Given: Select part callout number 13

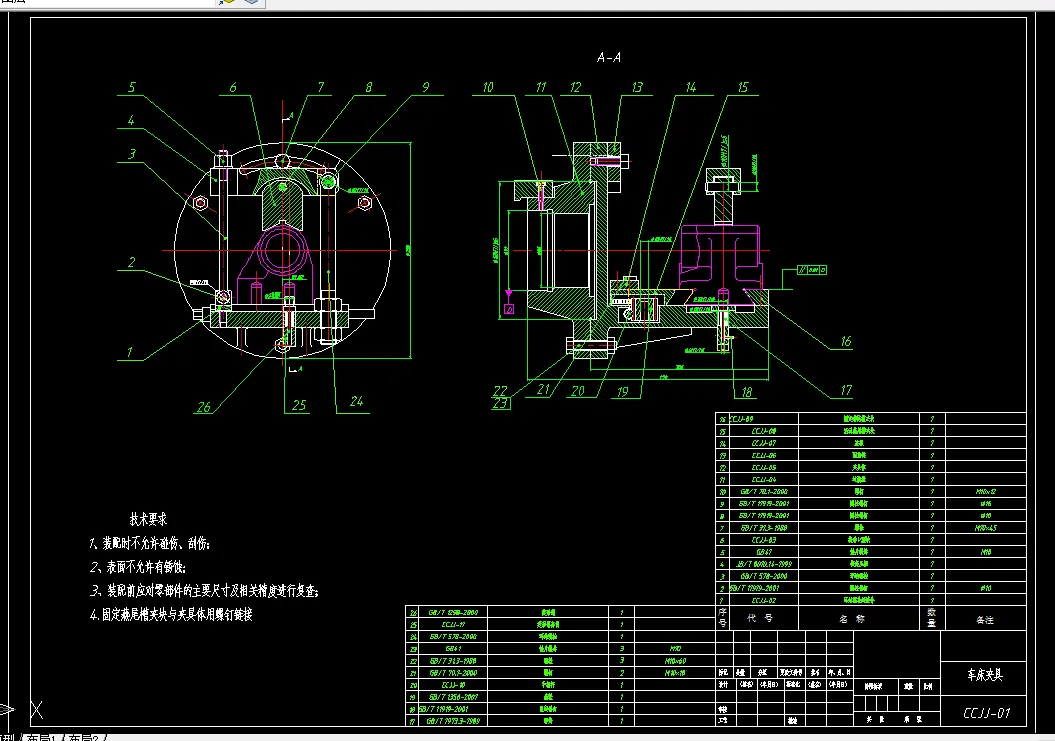Looking at the screenshot, I should pos(637,87).
